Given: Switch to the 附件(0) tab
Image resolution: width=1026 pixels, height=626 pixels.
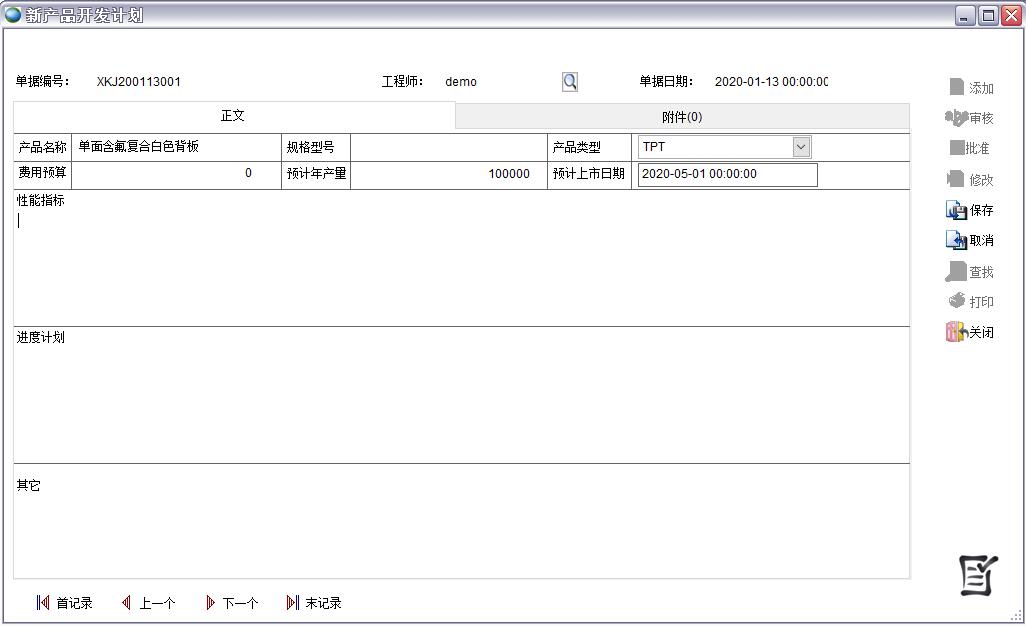Looking at the screenshot, I should (682, 117).
